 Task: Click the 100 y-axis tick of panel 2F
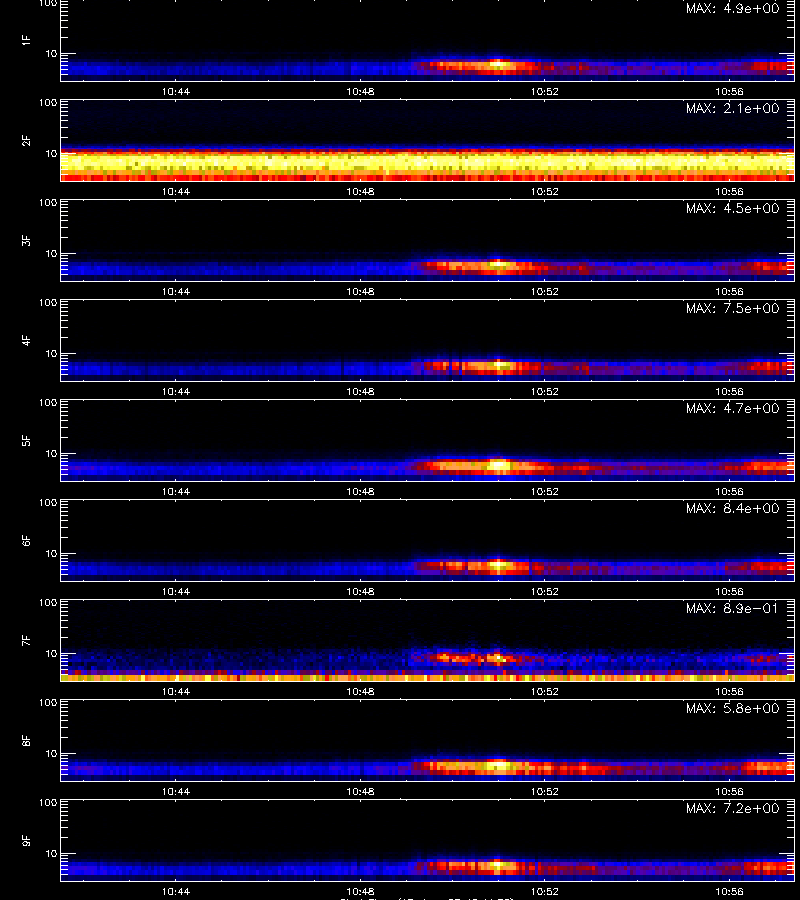coord(48,103)
